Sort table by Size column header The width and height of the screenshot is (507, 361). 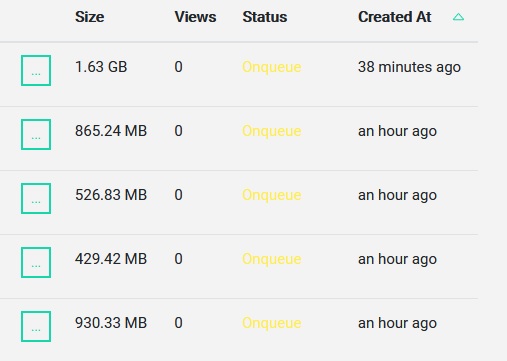coord(89,17)
